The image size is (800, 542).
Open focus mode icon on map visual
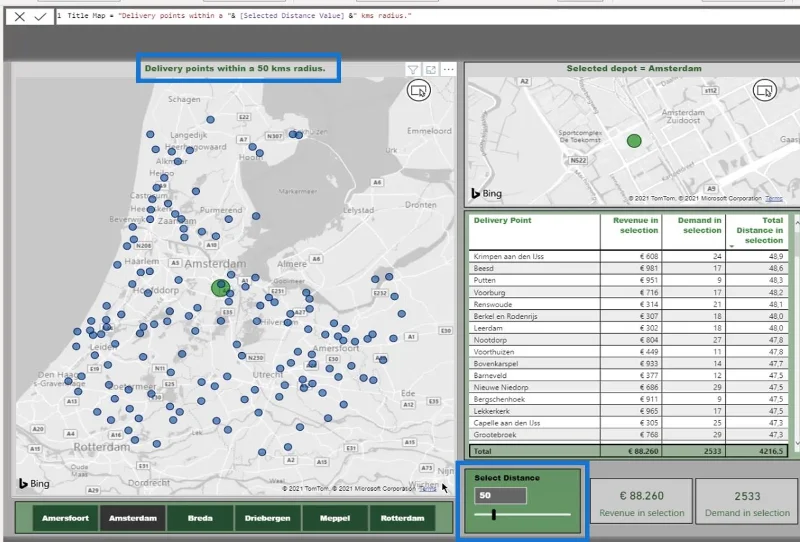(431, 70)
